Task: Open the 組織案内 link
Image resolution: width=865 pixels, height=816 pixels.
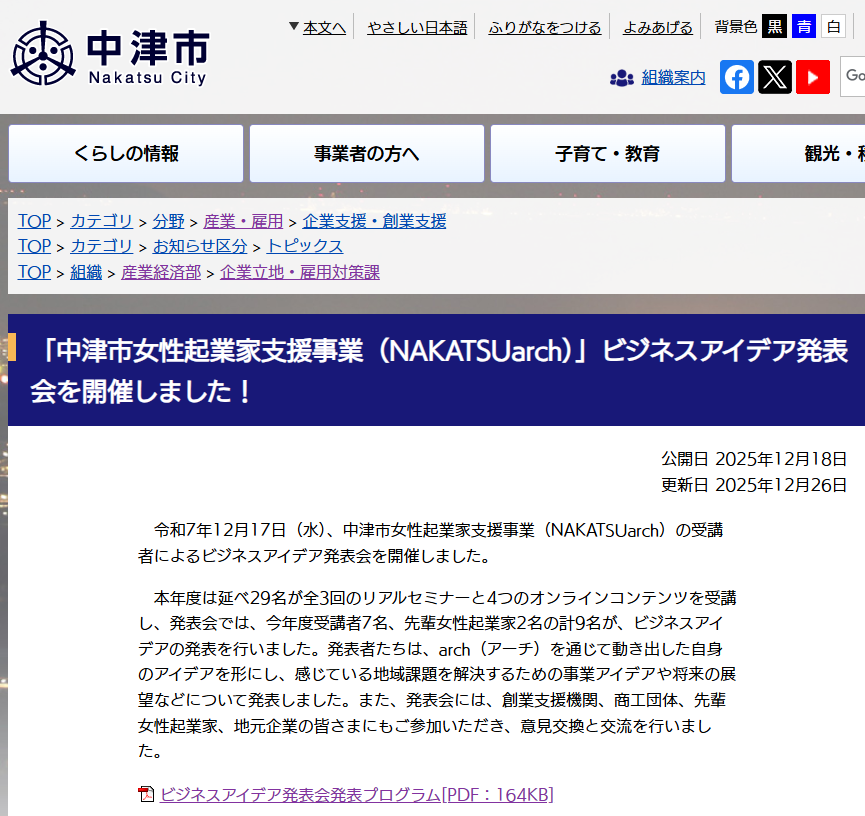Action: [x=673, y=77]
